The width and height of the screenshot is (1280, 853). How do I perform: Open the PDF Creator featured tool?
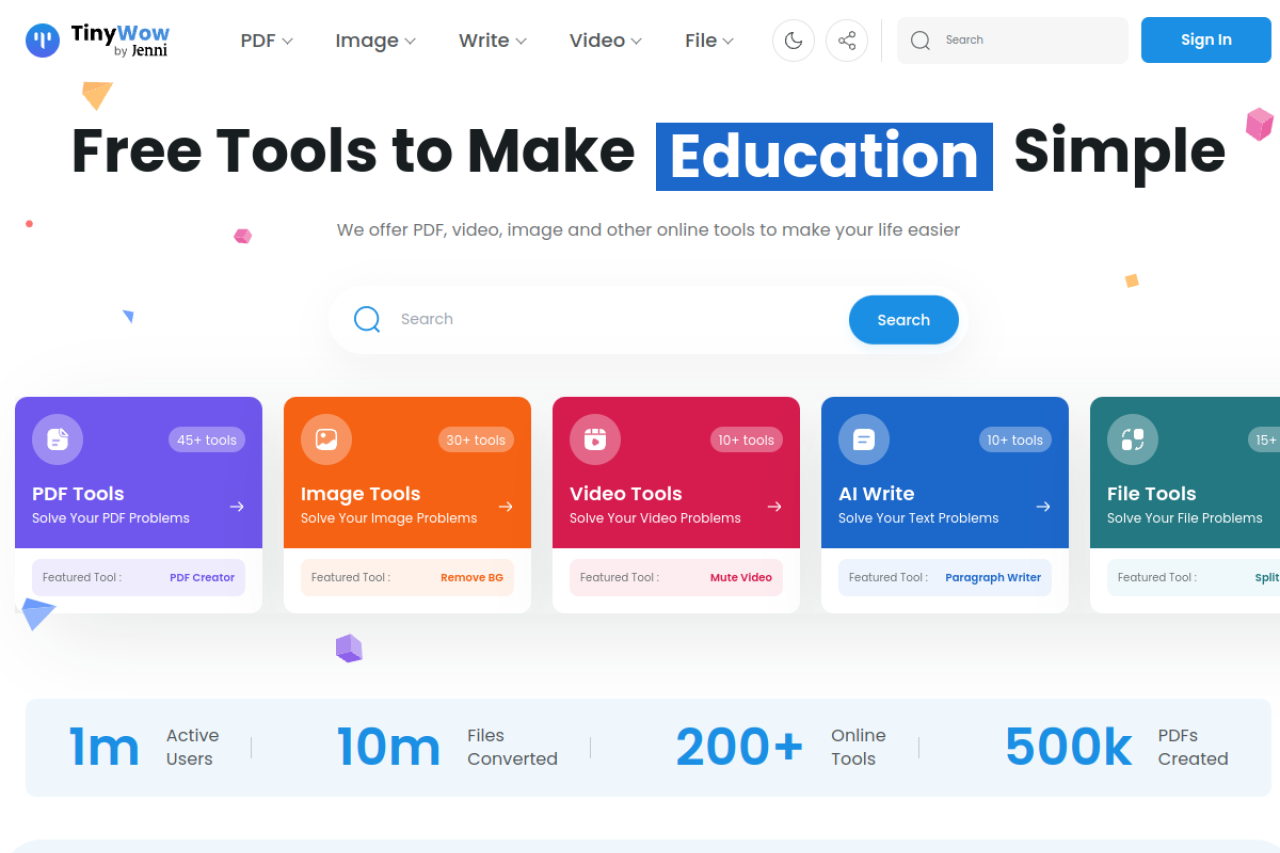pos(202,578)
